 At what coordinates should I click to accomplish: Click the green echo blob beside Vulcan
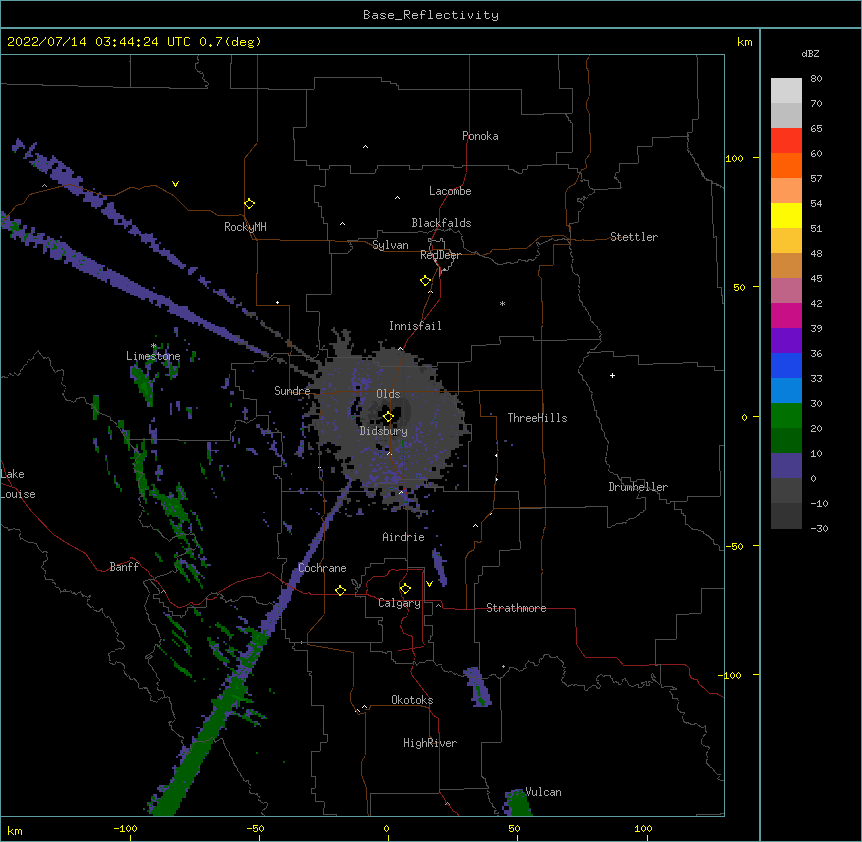point(517,802)
